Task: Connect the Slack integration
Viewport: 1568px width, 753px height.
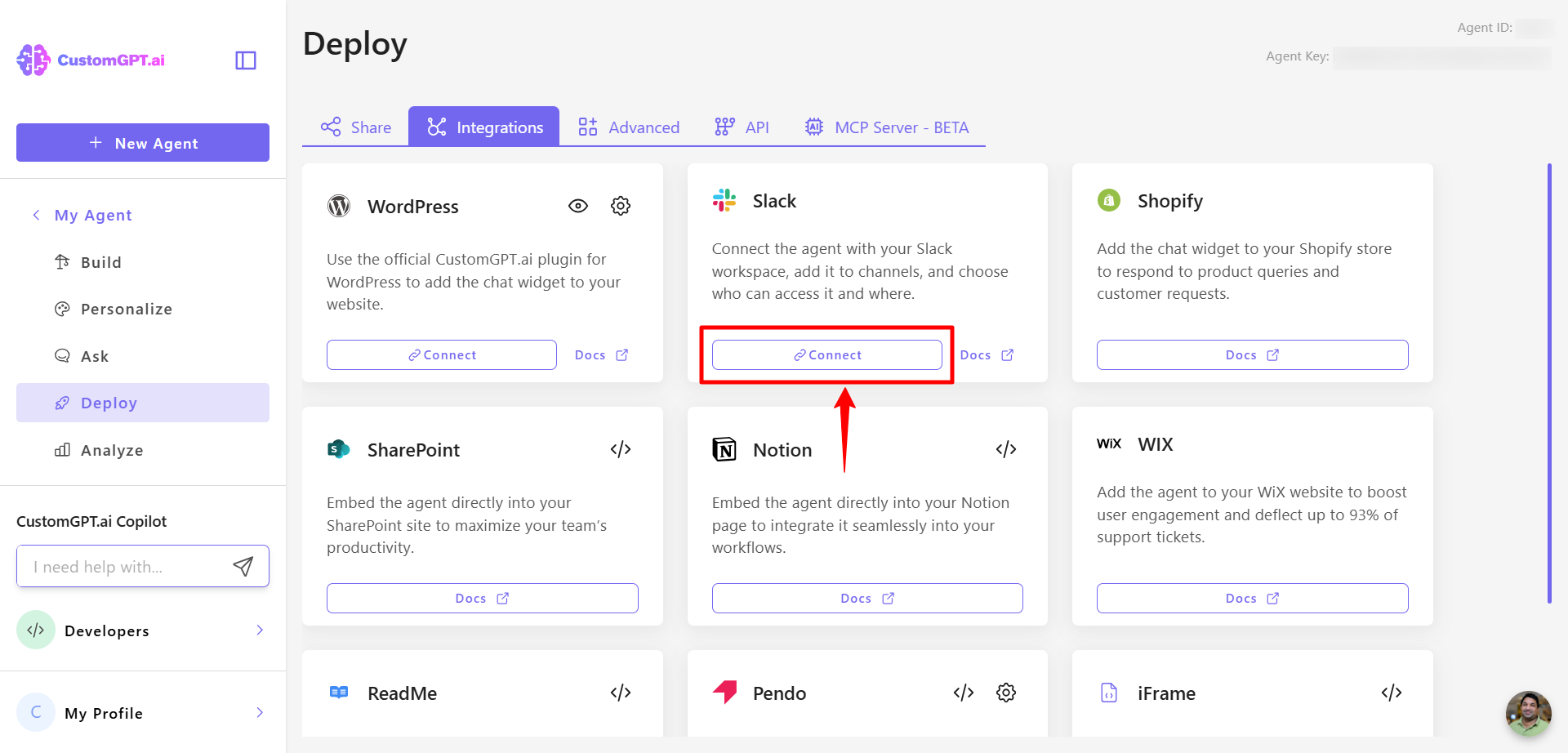Action: click(x=827, y=354)
